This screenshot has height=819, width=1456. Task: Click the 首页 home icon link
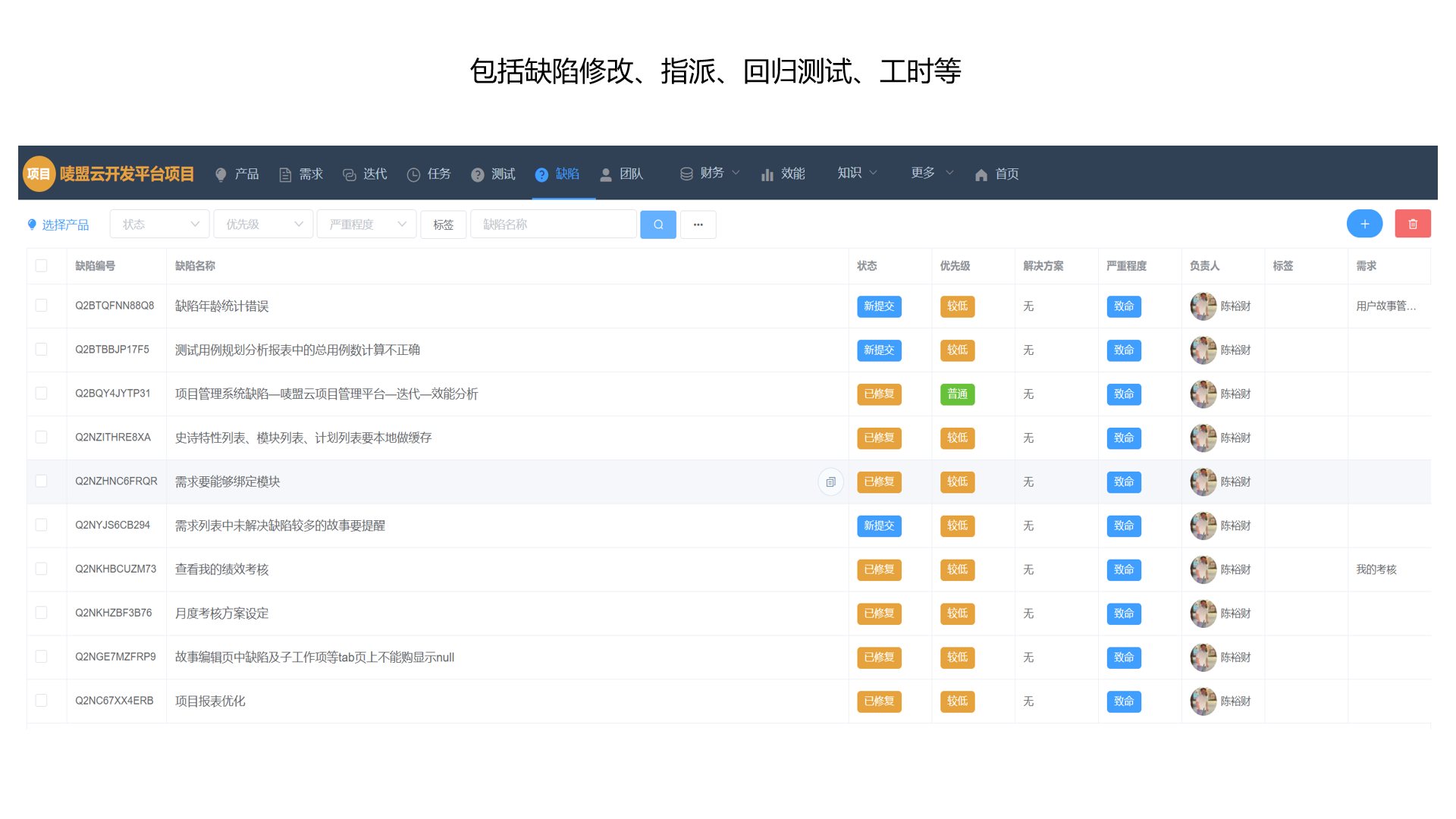[x=981, y=174]
